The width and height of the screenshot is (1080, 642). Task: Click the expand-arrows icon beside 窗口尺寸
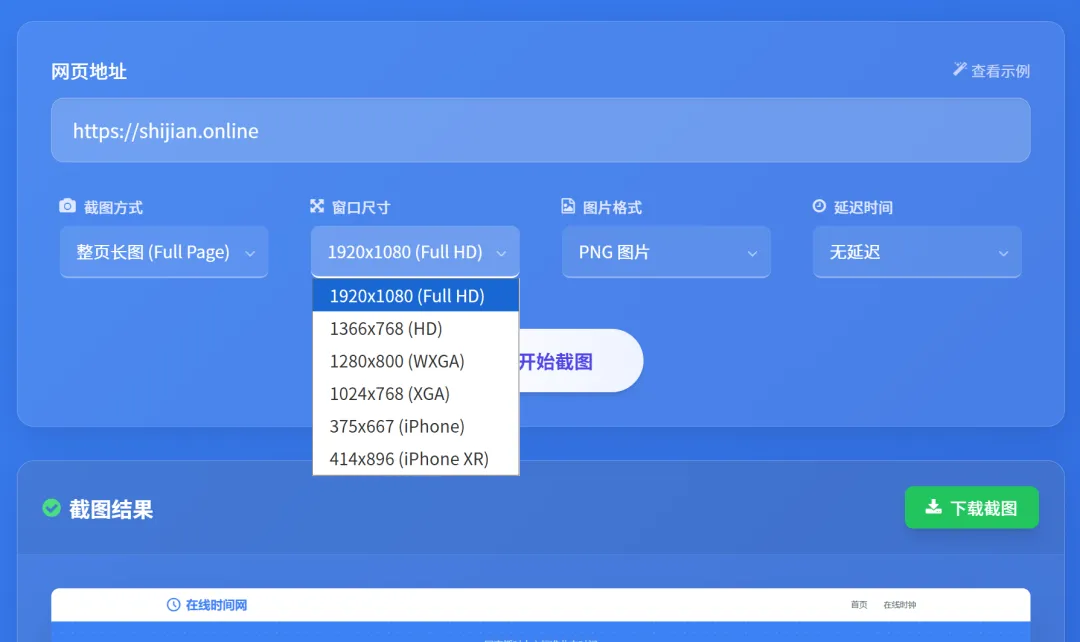pyautogui.click(x=317, y=206)
